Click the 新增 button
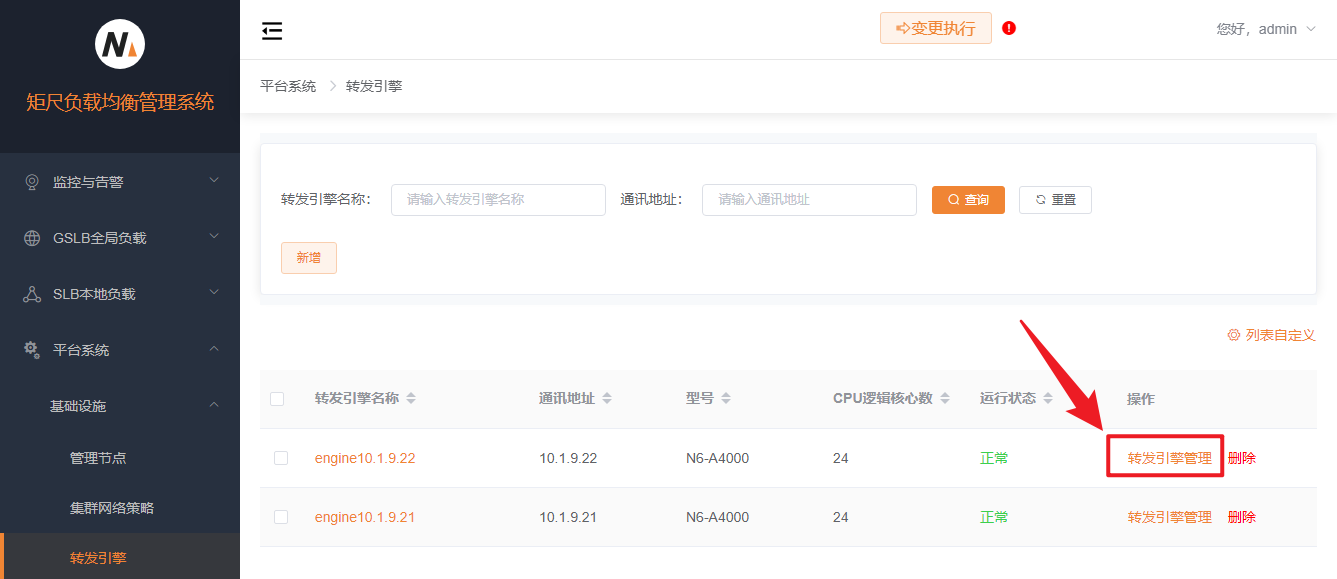Viewport: 1337px width, 579px height. pyautogui.click(x=308, y=257)
